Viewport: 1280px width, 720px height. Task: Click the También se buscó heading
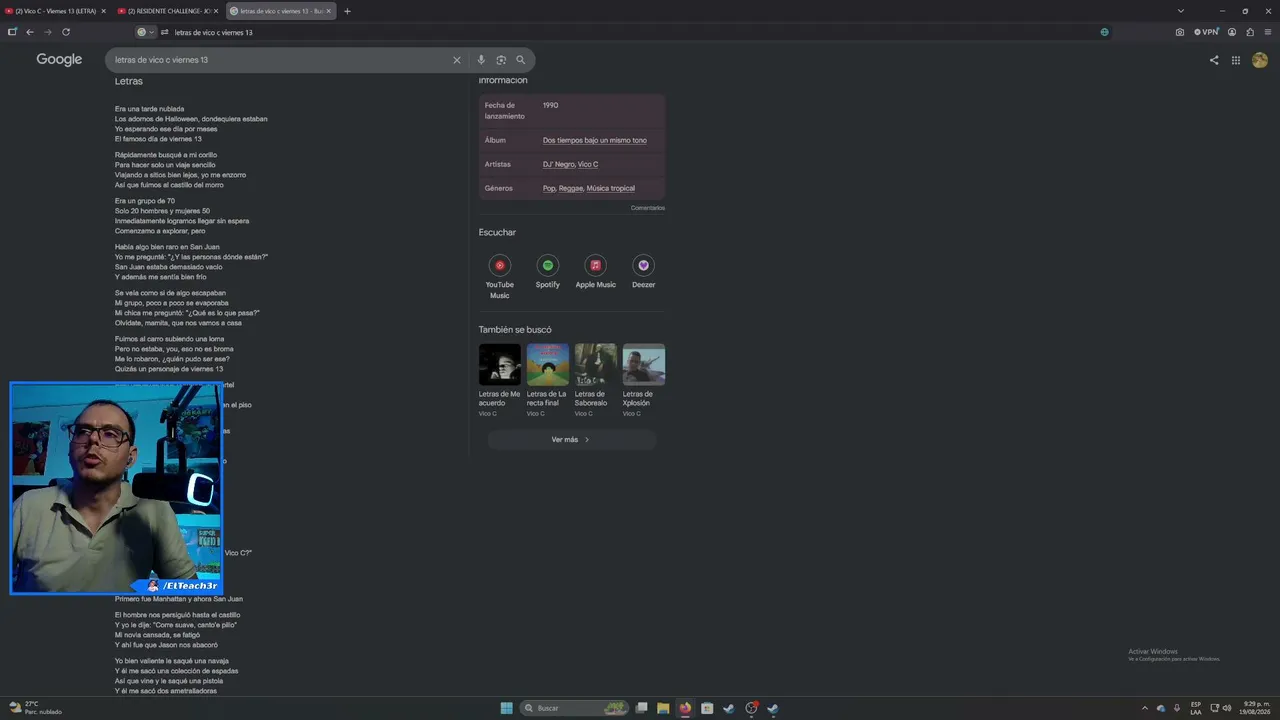pos(515,329)
